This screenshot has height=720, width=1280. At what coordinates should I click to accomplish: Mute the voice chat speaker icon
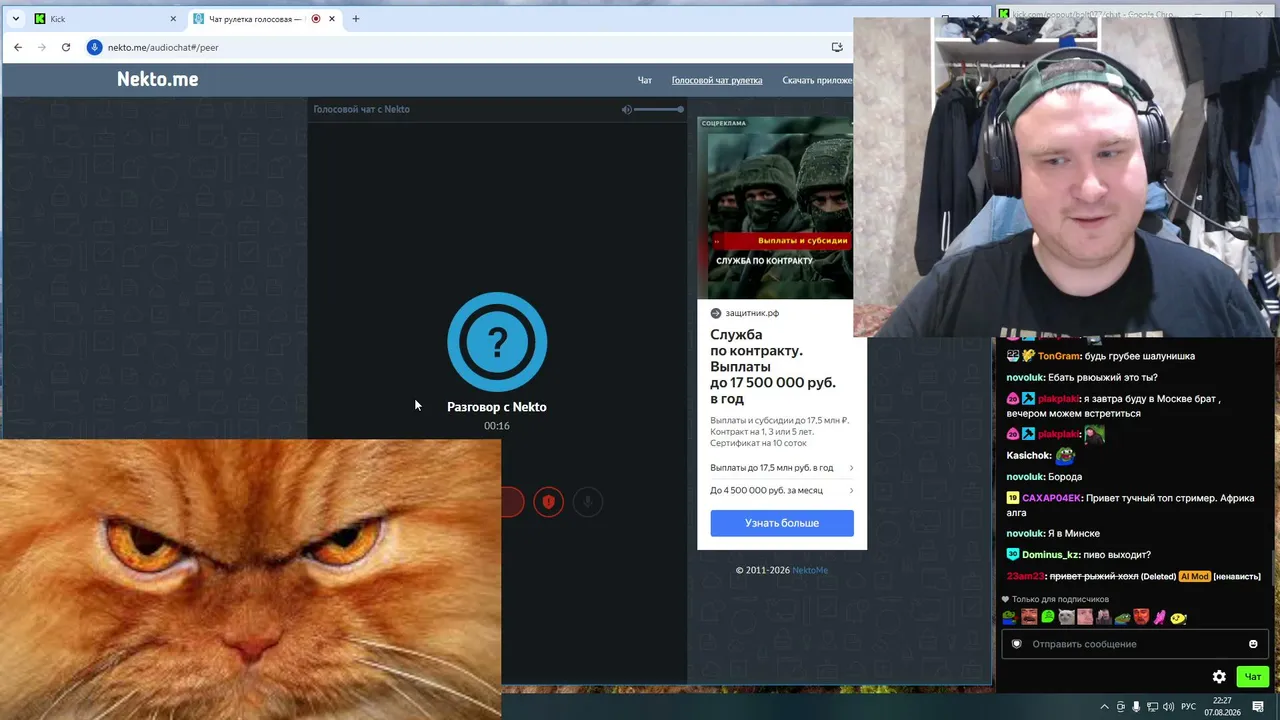point(626,109)
